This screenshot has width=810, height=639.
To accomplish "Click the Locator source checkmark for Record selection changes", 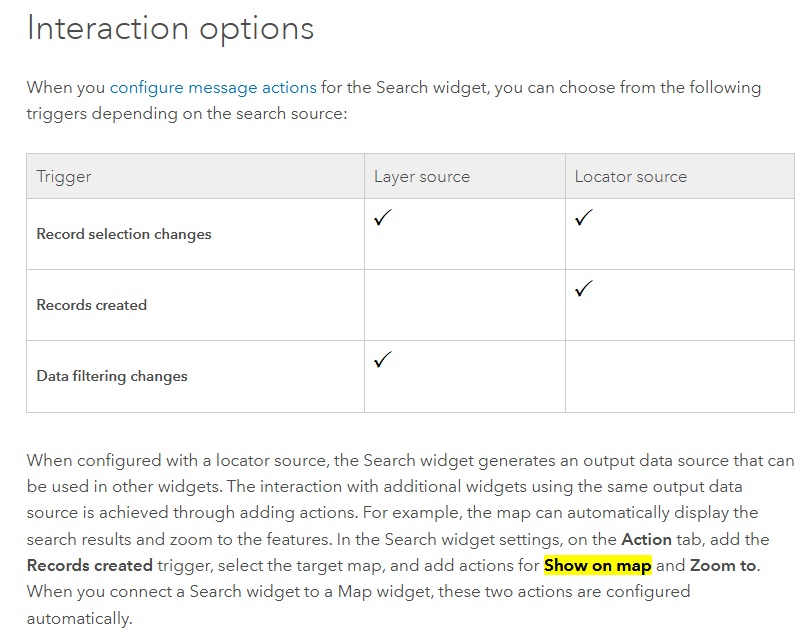I will (584, 218).
